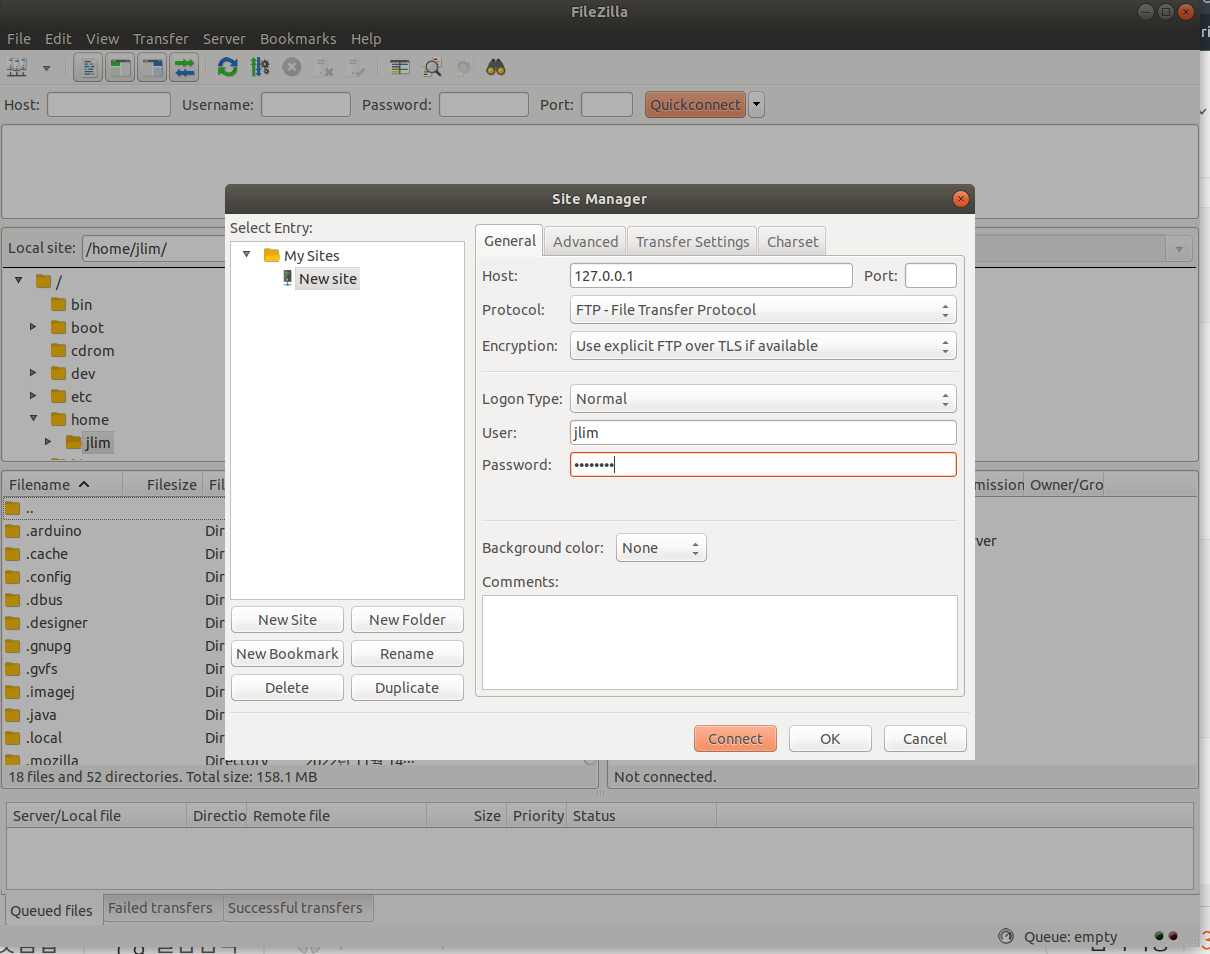1210x954 pixels.
Task: Click the .dbus folder icon
Action: pyautogui.click(x=13, y=600)
